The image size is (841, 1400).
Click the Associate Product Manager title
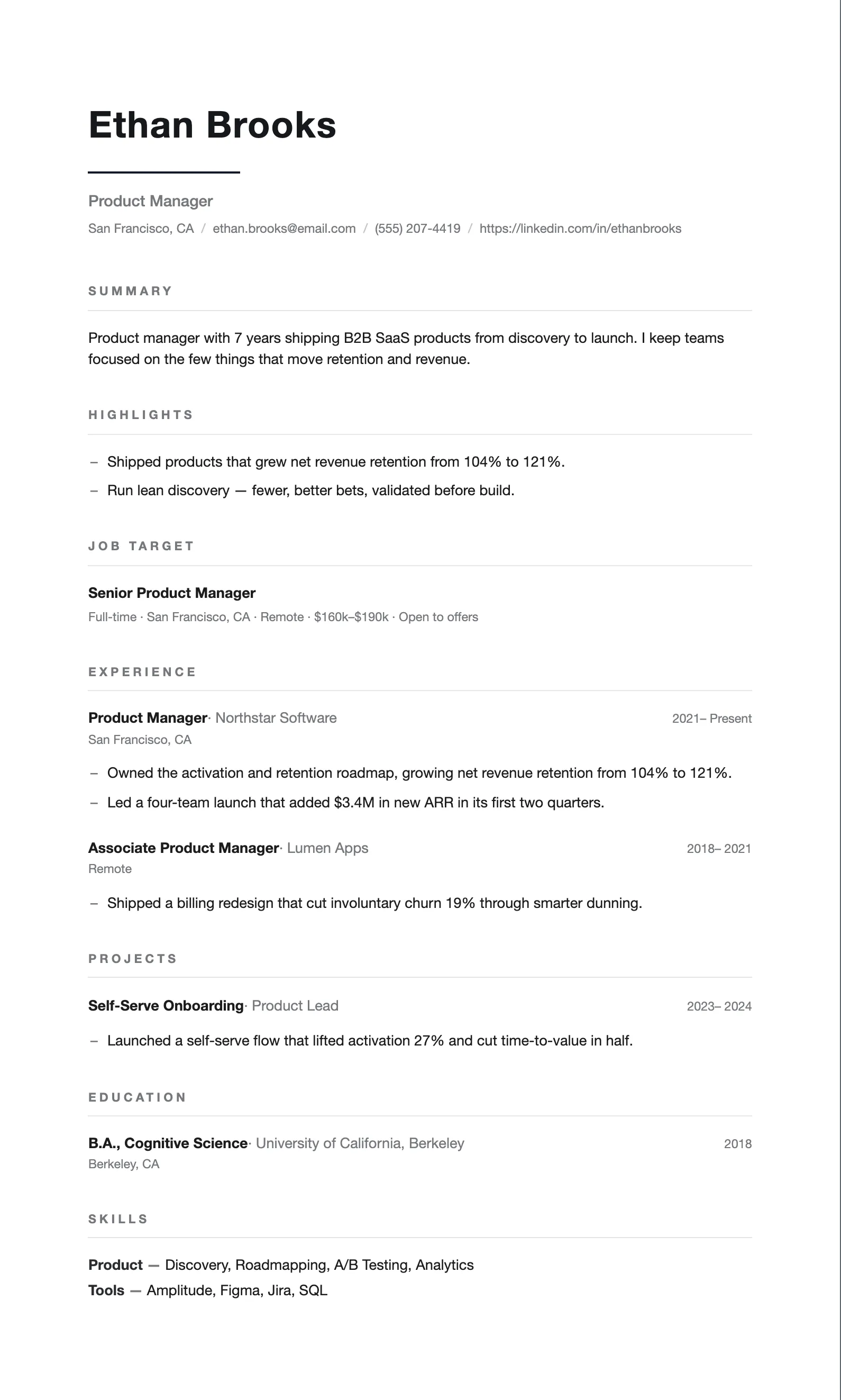tap(184, 848)
